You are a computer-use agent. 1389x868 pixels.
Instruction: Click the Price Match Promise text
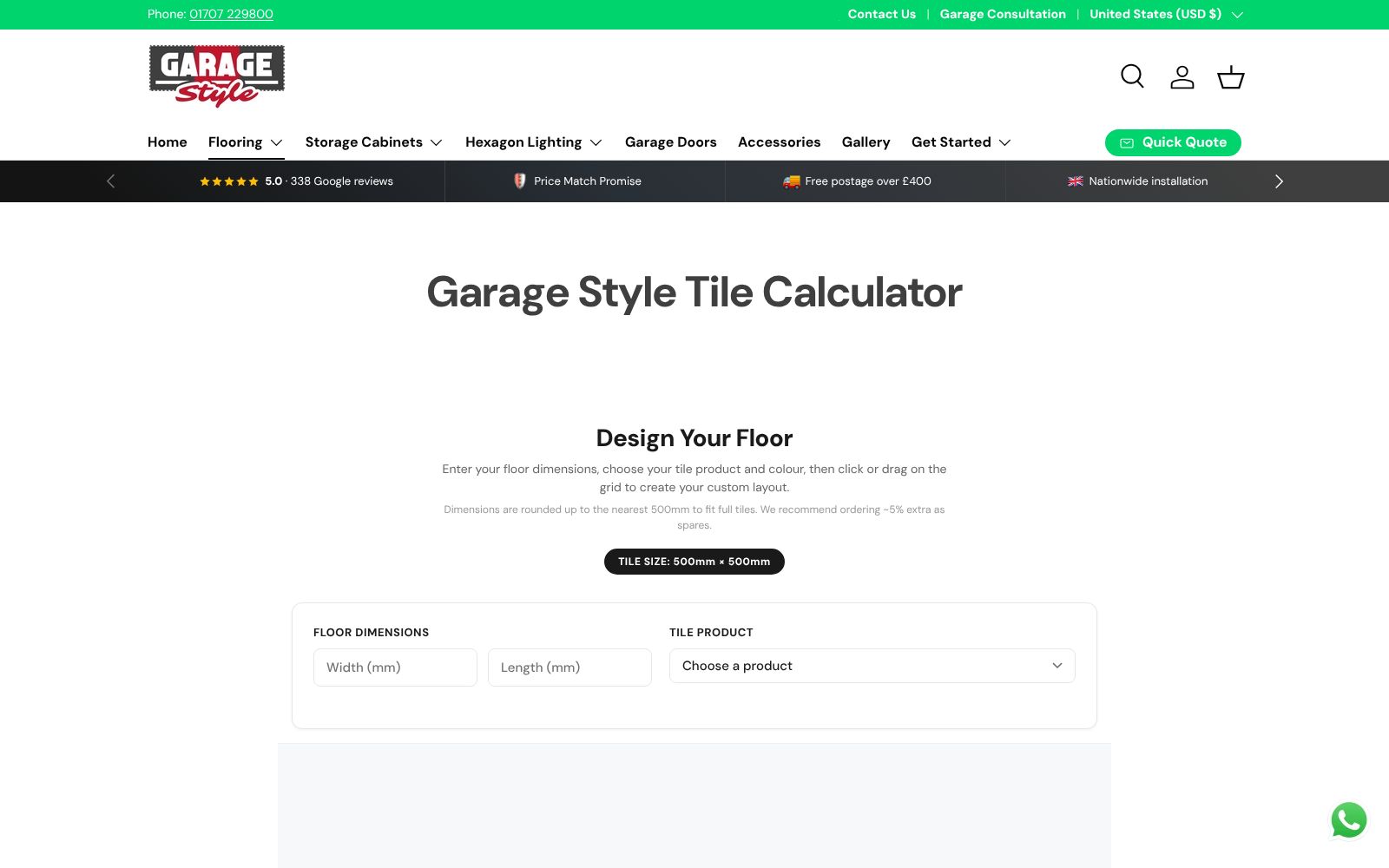pyautogui.click(x=588, y=181)
